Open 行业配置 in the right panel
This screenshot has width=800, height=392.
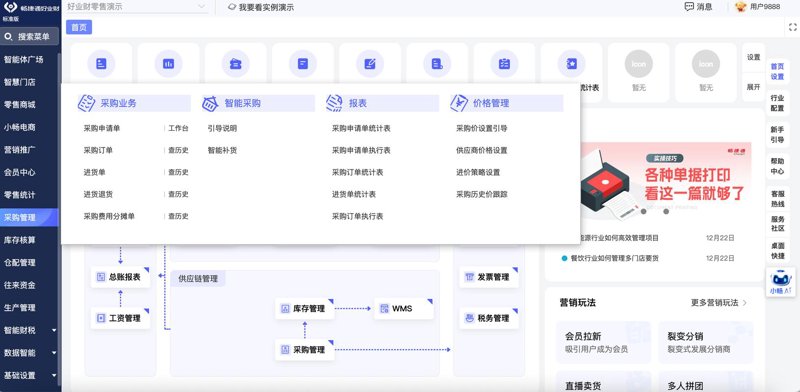777,103
